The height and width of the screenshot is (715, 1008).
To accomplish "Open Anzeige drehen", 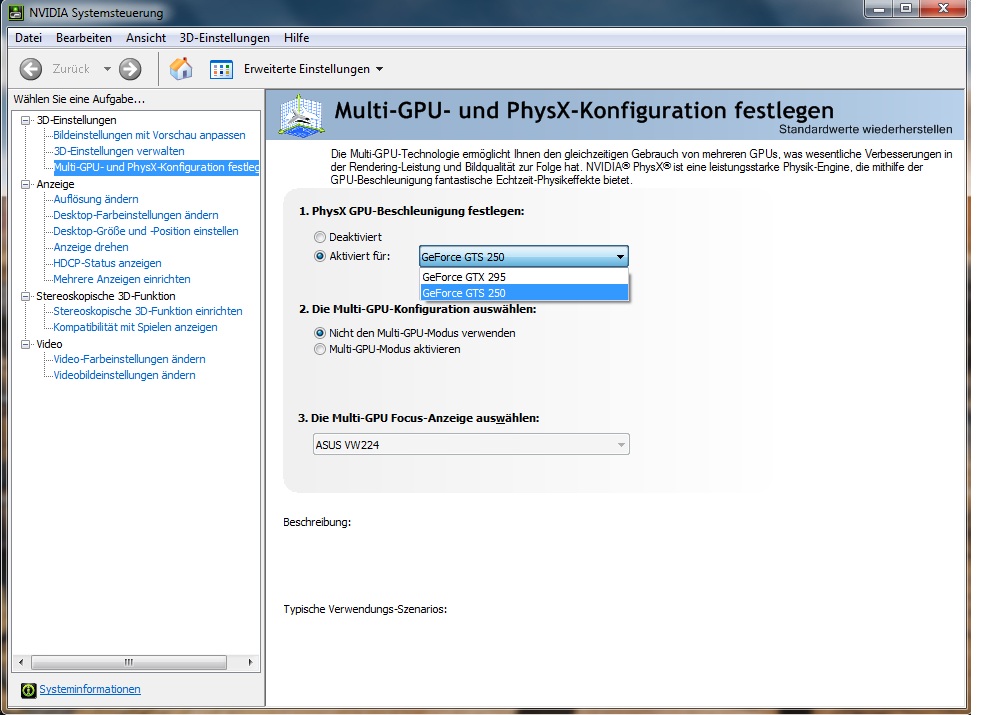I will click(x=91, y=248).
